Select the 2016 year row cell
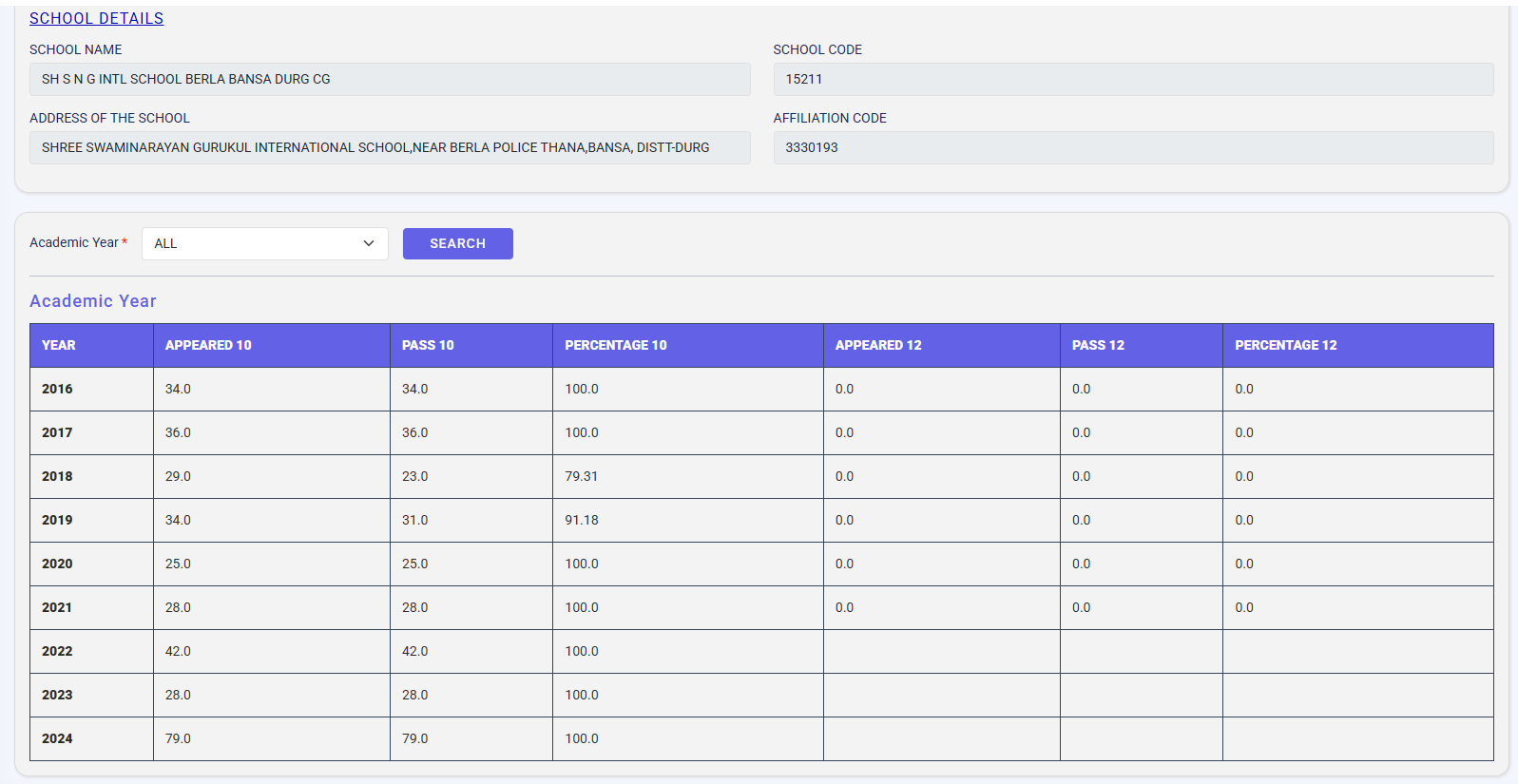The width and height of the screenshot is (1518, 784). click(x=57, y=389)
